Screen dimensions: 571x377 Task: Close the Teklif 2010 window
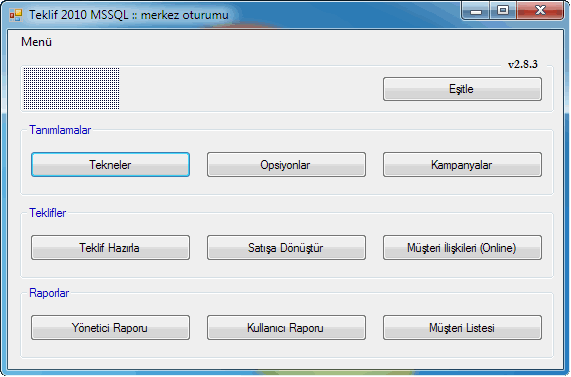(540, 11)
